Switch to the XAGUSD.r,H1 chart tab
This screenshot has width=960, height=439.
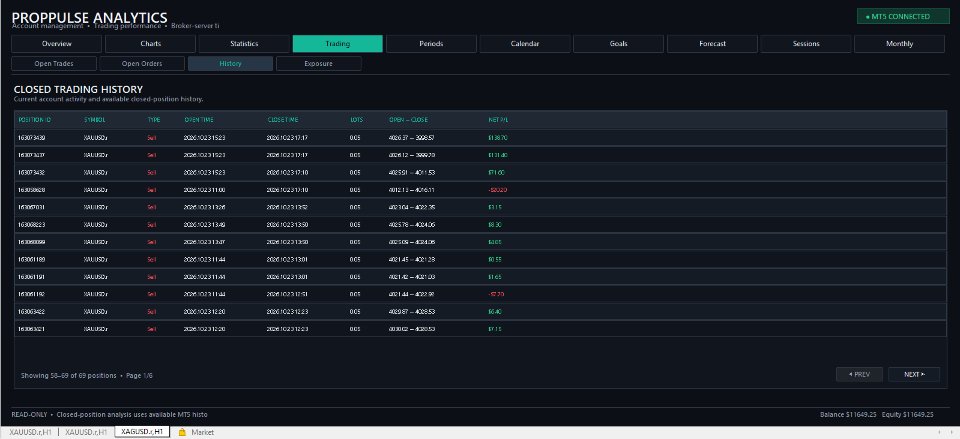pos(142,432)
